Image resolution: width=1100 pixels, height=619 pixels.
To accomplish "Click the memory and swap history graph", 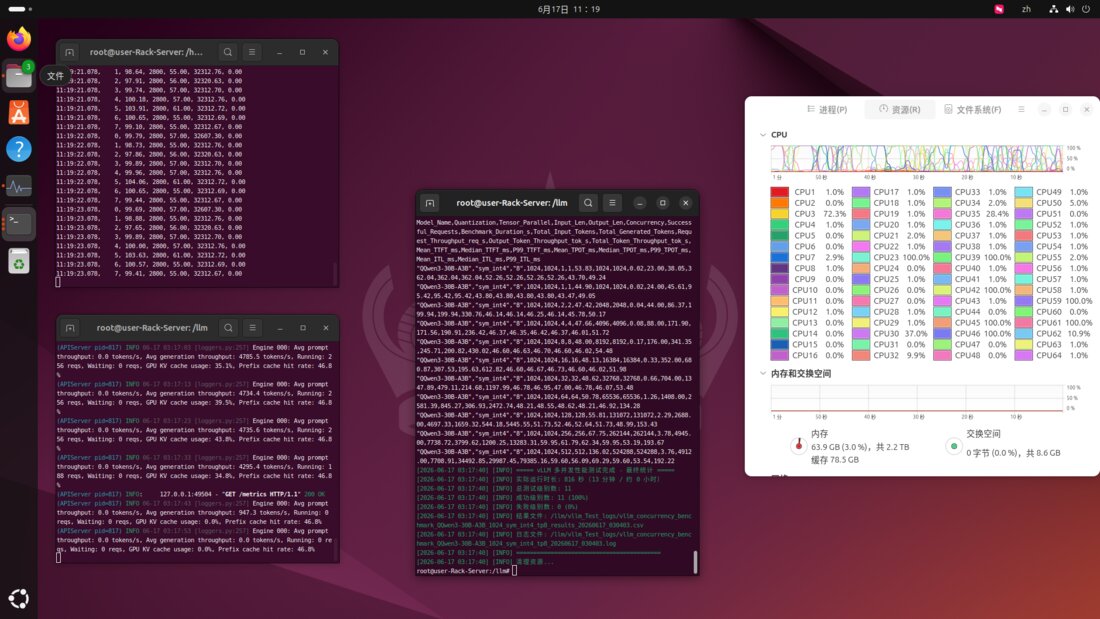I will coord(916,398).
